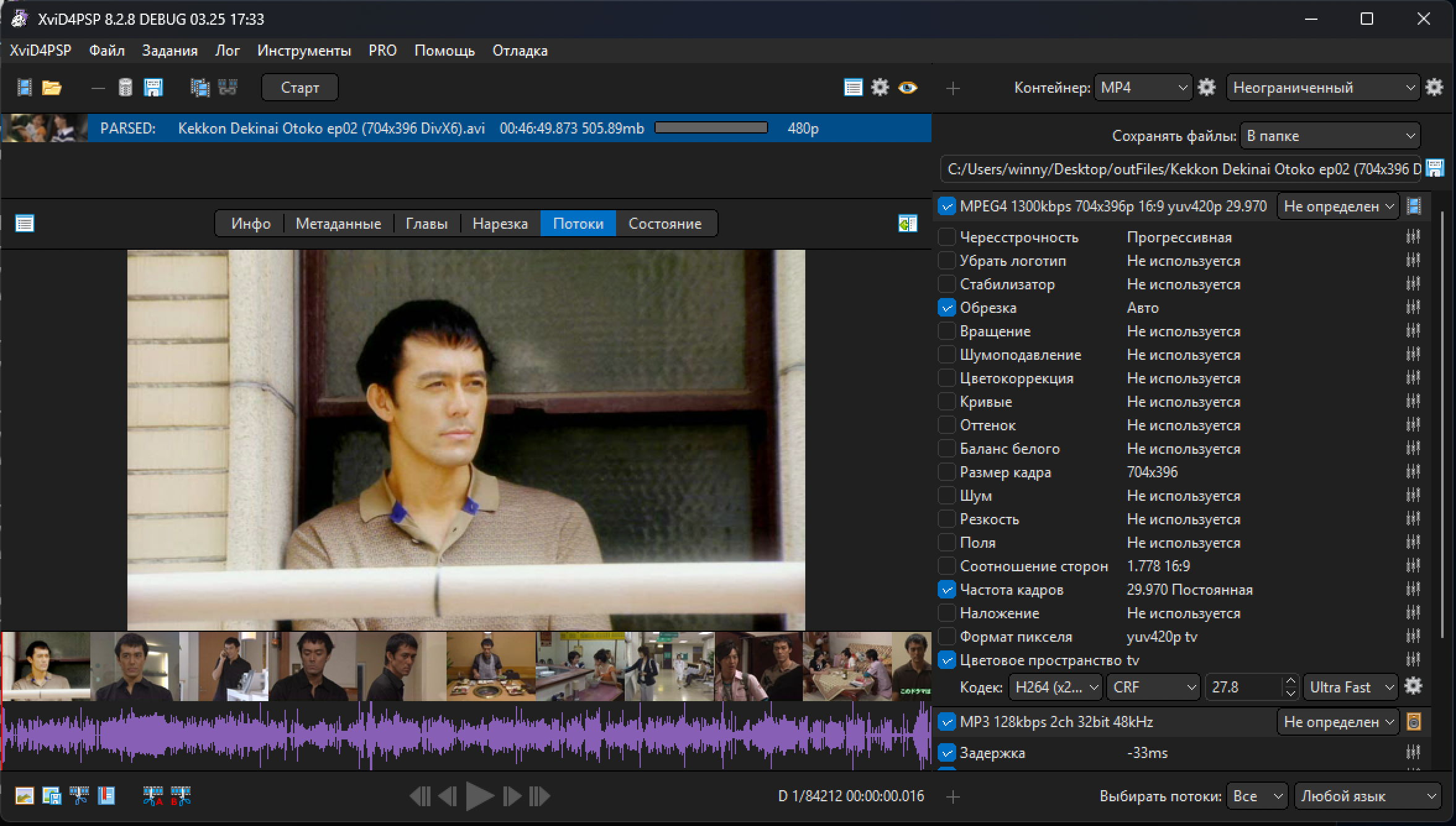Click the save path floppy disk icon

pyautogui.click(x=1435, y=168)
